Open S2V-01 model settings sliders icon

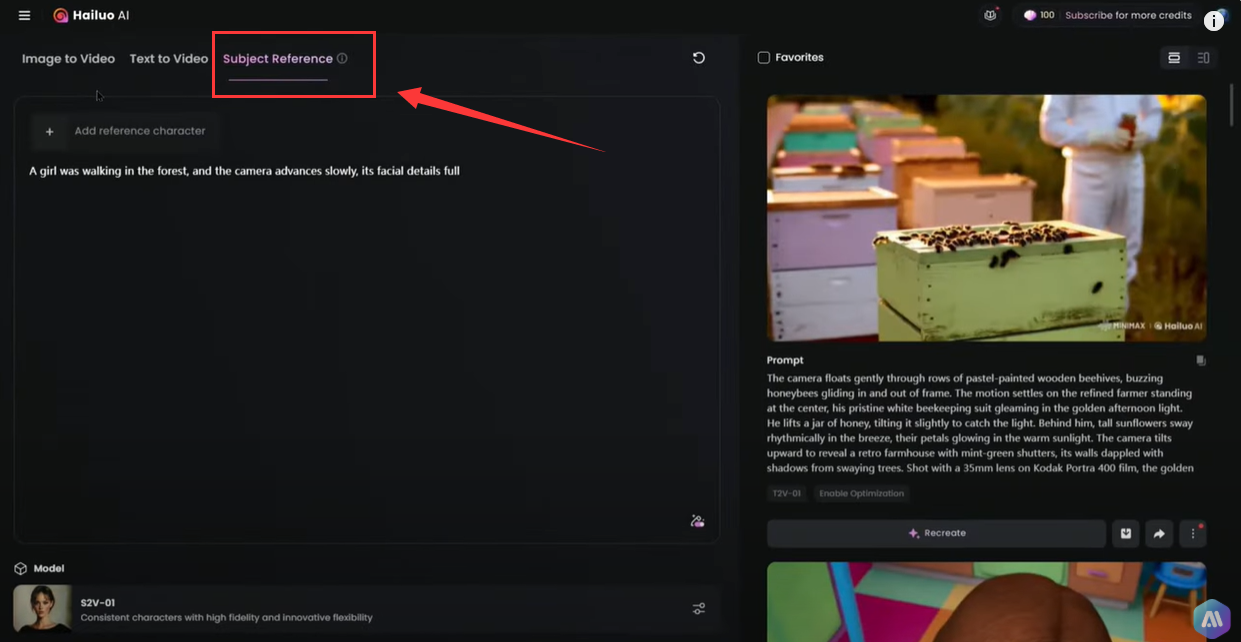699,608
